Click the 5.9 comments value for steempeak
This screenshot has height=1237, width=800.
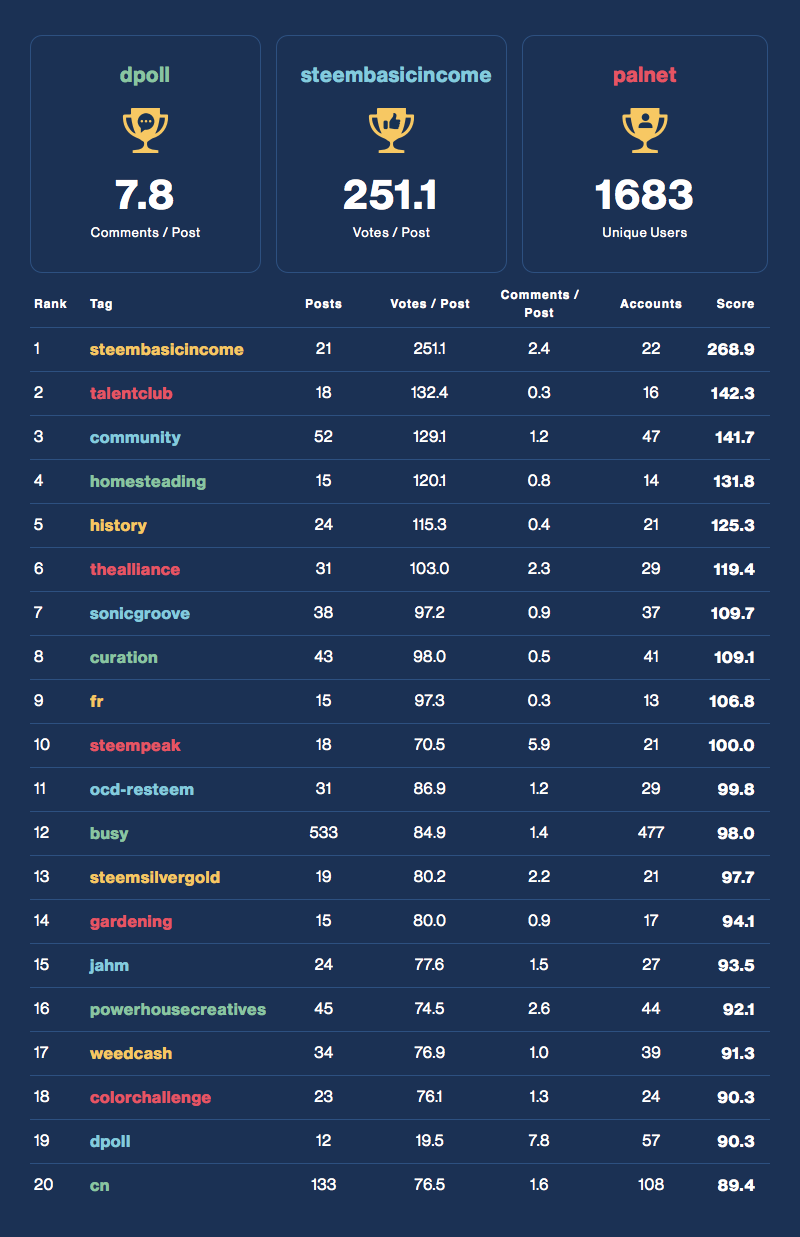pos(539,745)
